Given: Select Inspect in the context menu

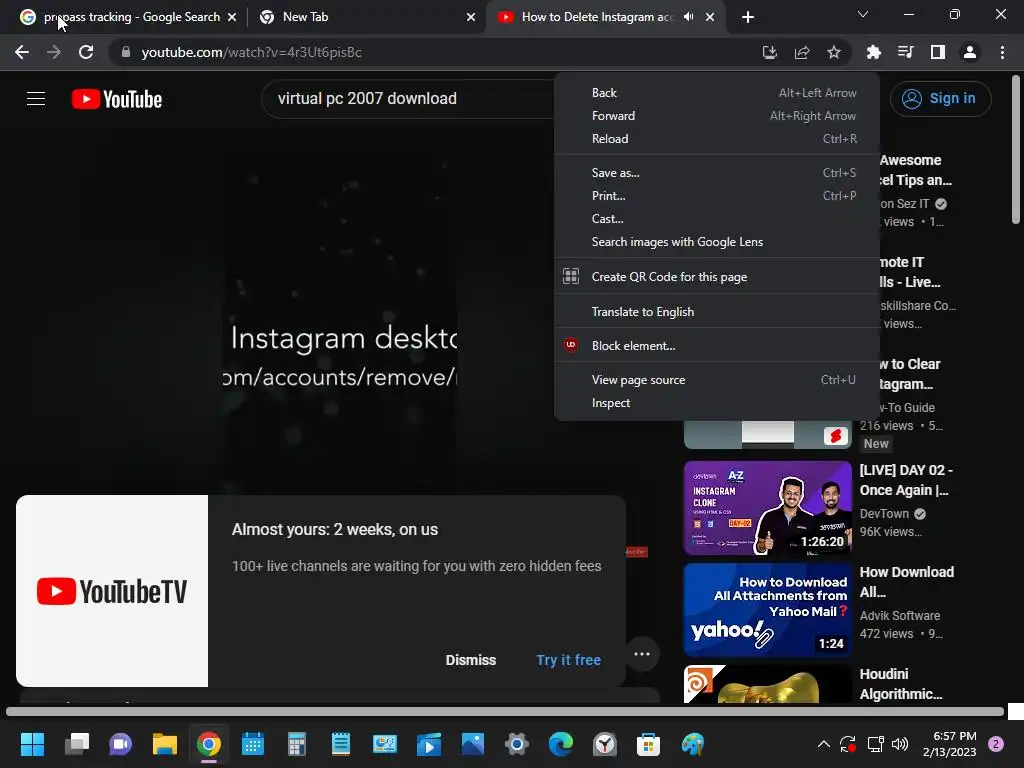Looking at the screenshot, I should [x=717, y=403].
